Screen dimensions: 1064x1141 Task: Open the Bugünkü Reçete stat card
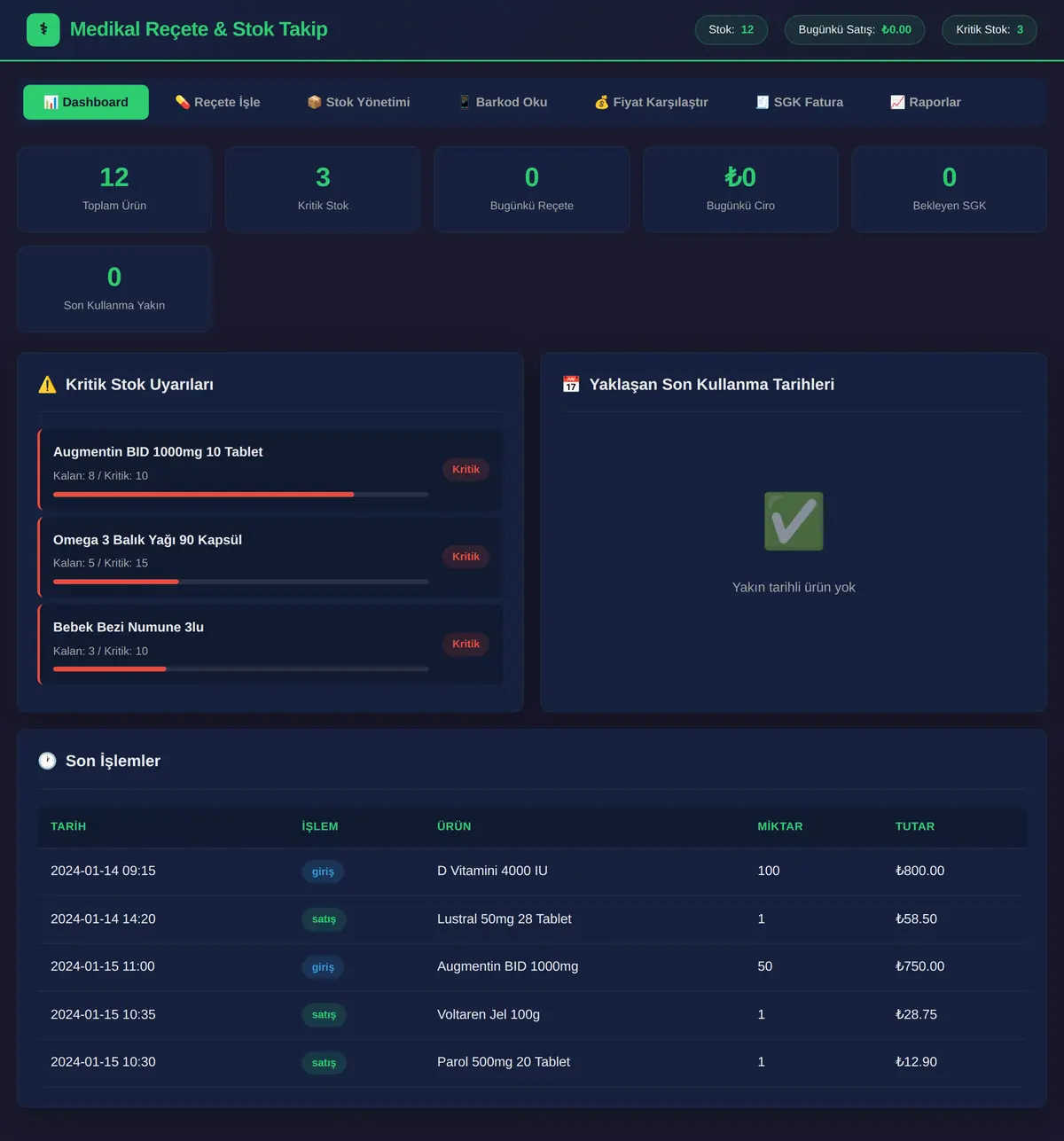[532, 190]
